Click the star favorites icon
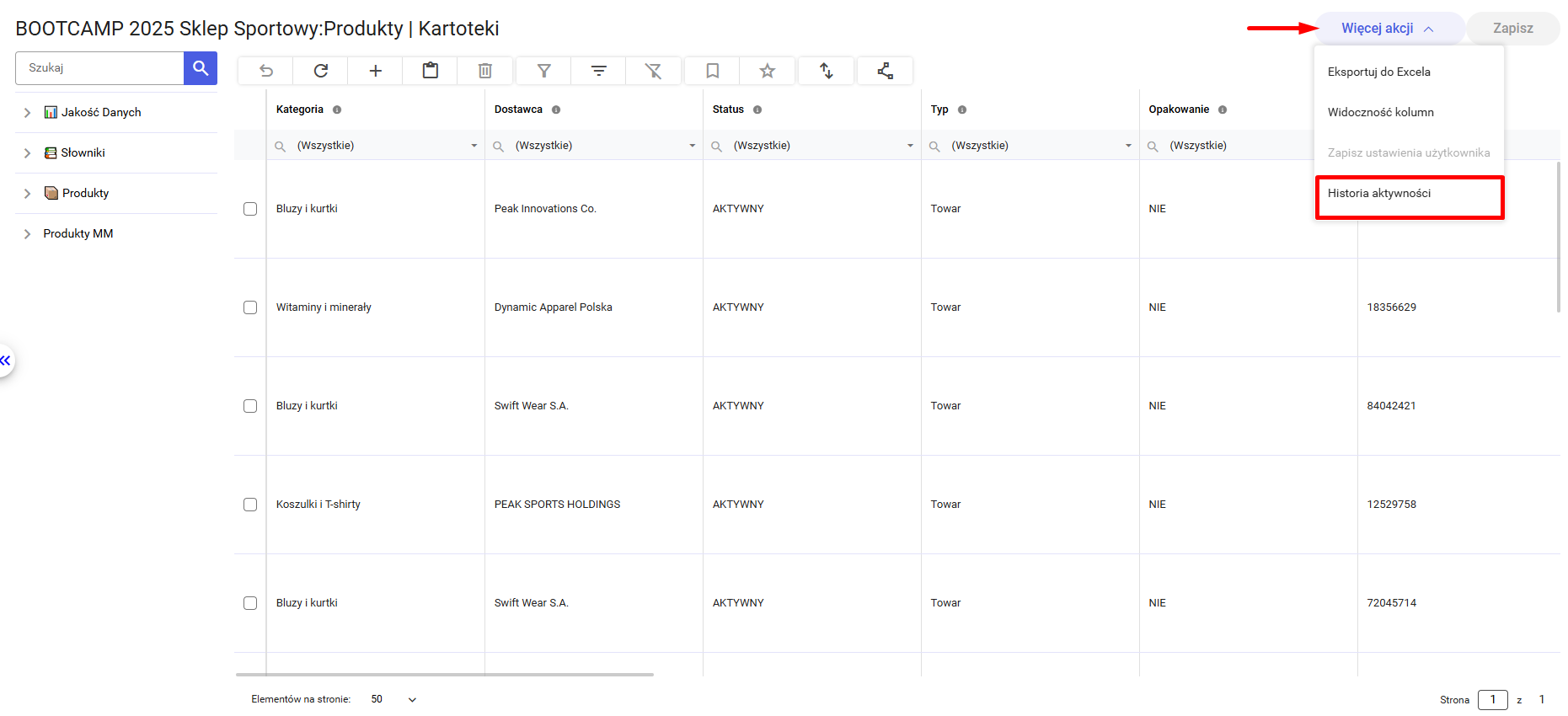Image resolution: width=1568 pixels, height=716 pixels. pos(767,71)
